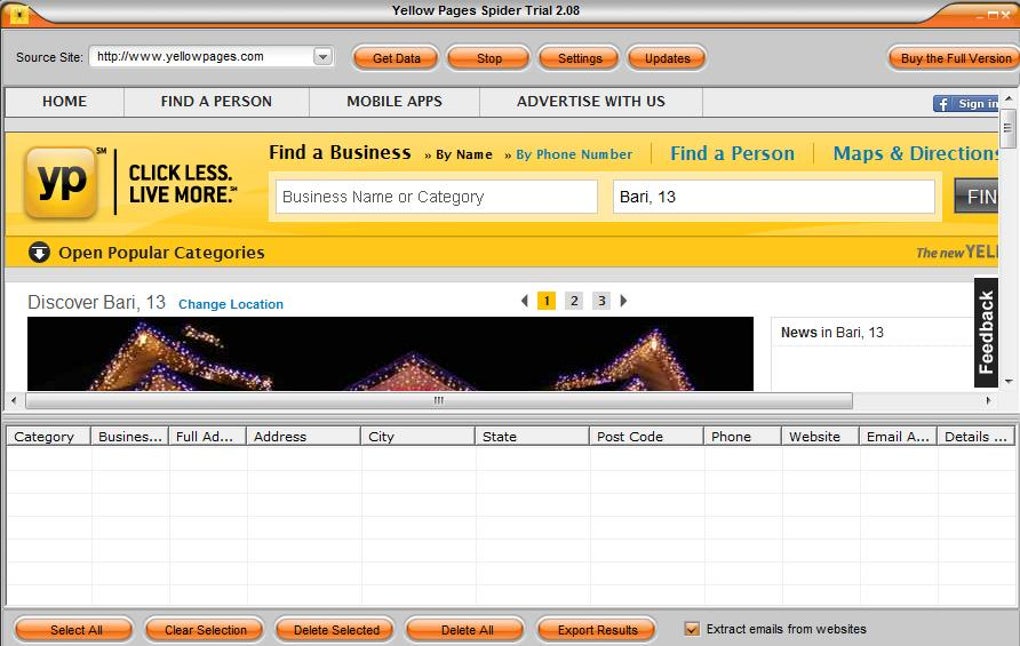This screenshot has width=1020, height=646.
Task: Toggle Extract emails from websites checkbox
Action: (692, 629)
